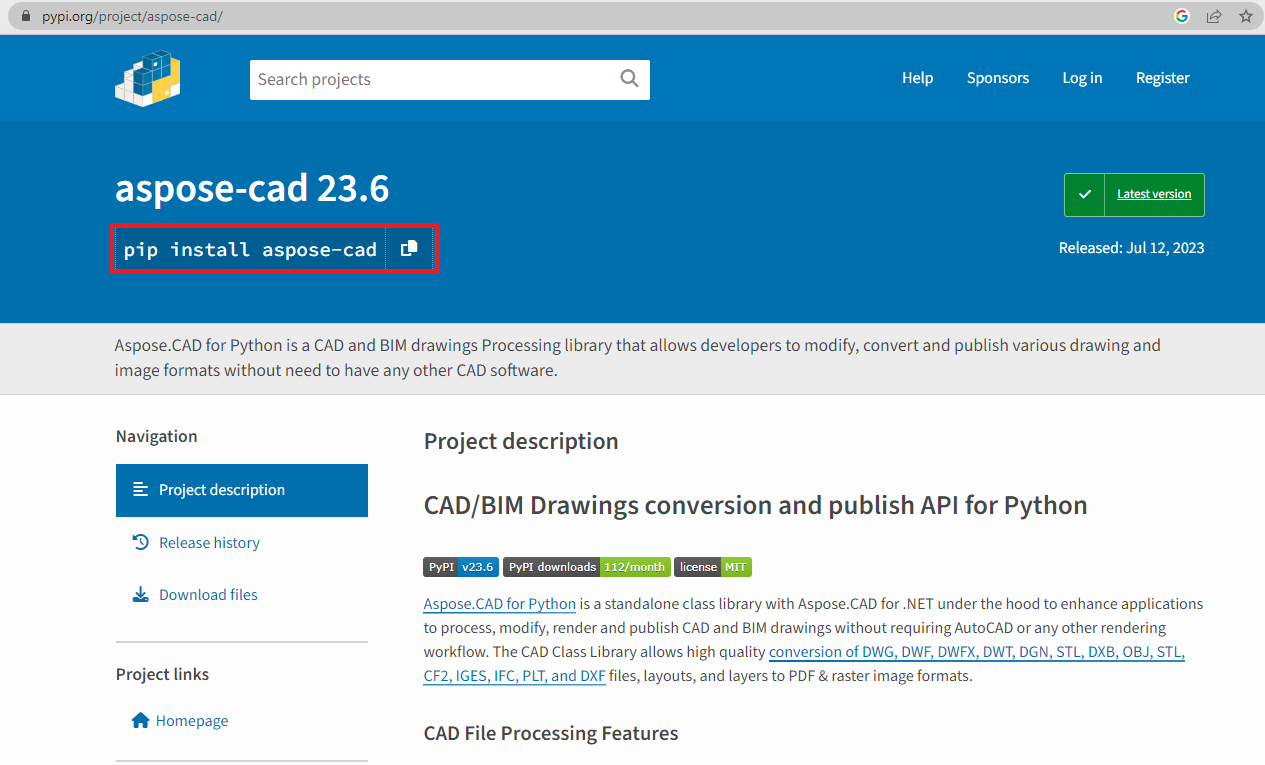Screen dimensions: 1265x765
Task: Click the CAD File Processing Features heading
Action: point(551,733)
